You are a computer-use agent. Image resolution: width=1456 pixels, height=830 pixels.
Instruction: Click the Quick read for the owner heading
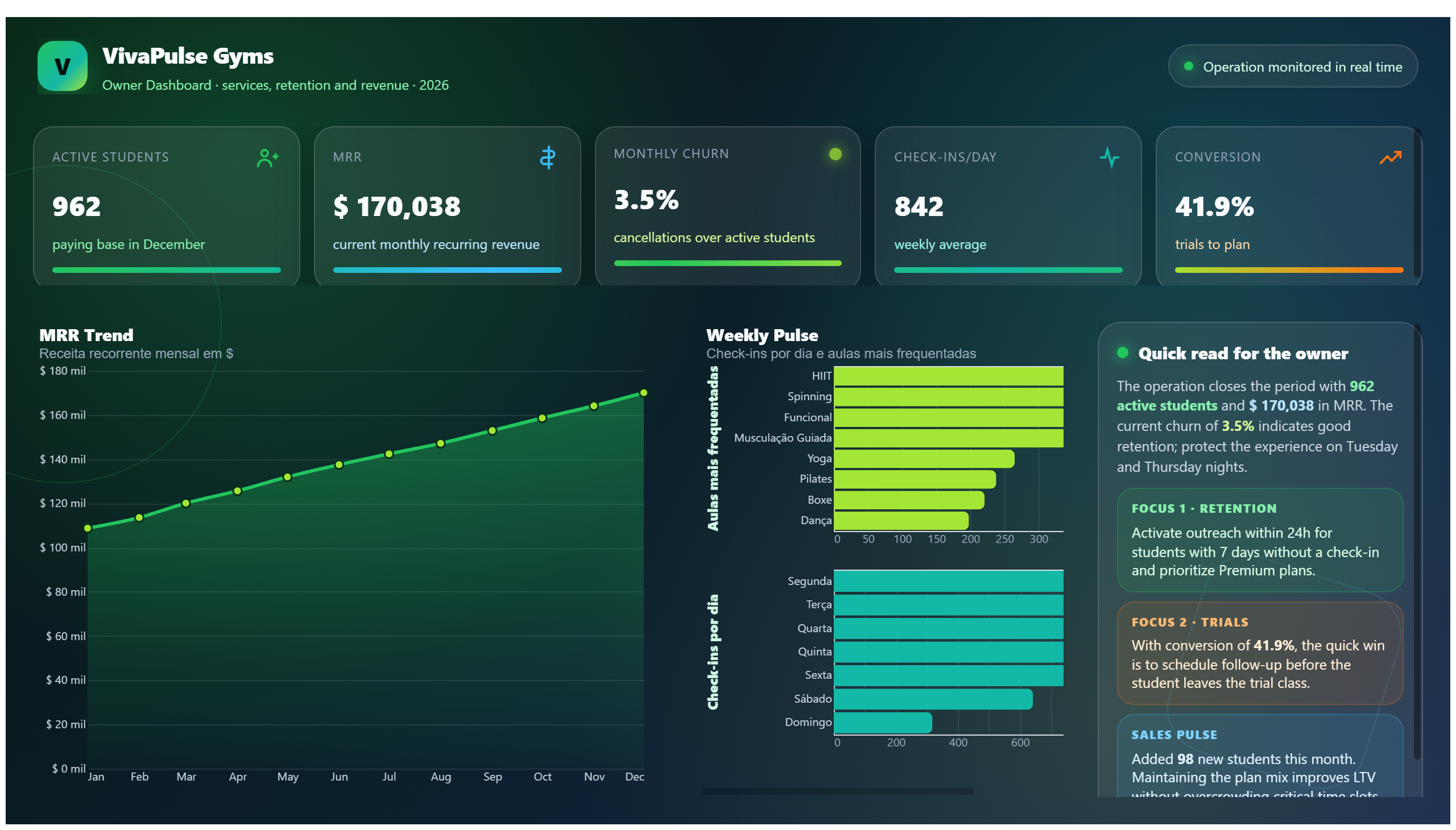coord(1243,354)
